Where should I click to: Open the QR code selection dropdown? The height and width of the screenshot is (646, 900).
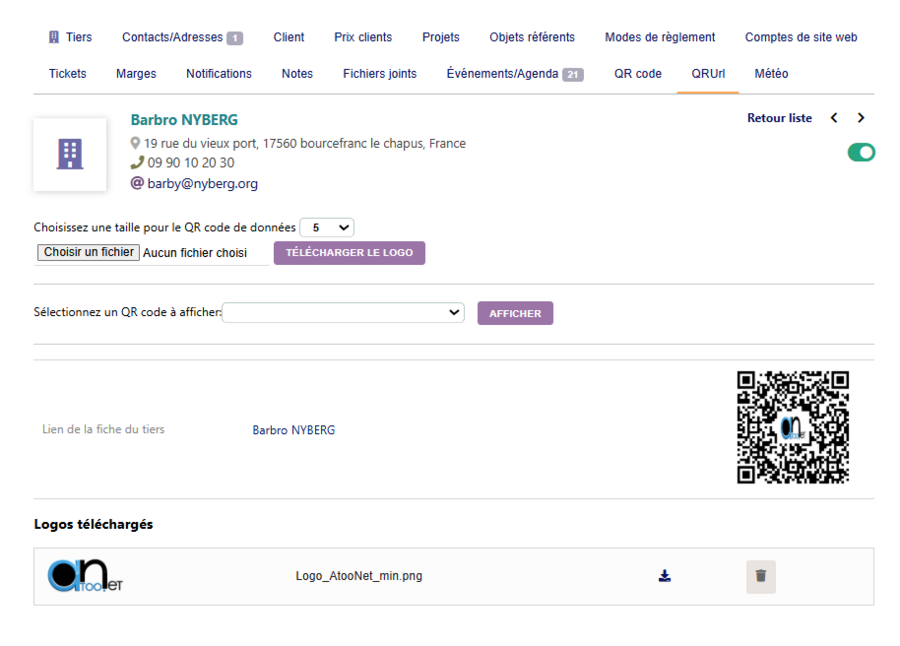pos(343,312)
